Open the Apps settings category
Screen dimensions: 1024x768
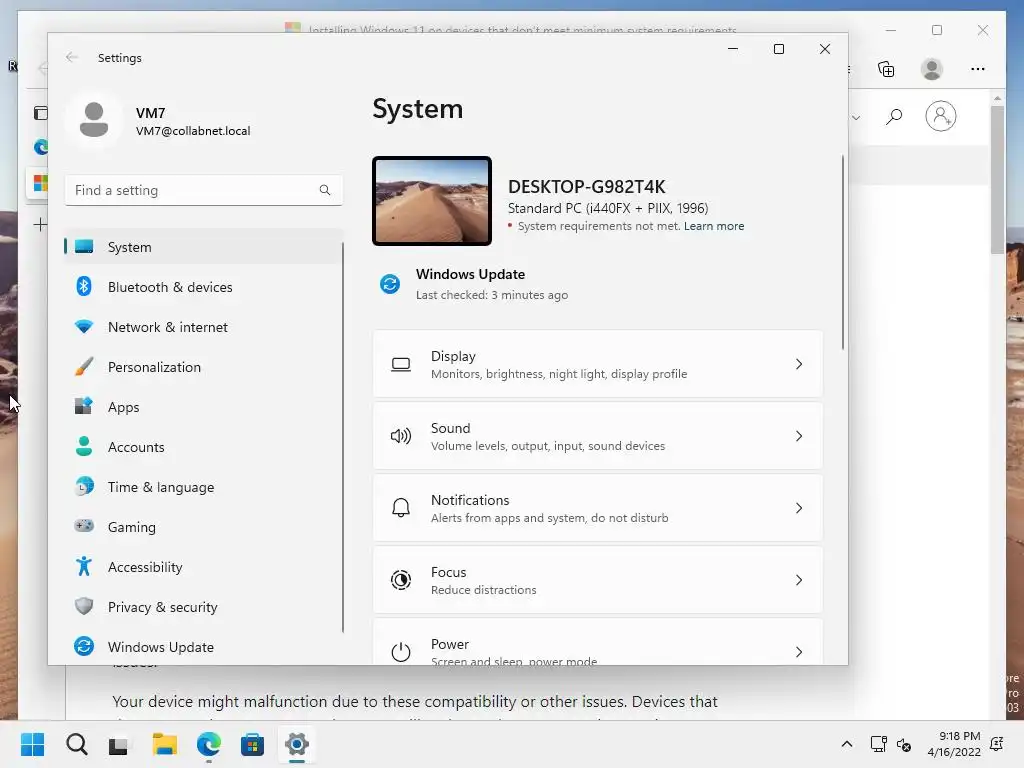coord(203,407)
